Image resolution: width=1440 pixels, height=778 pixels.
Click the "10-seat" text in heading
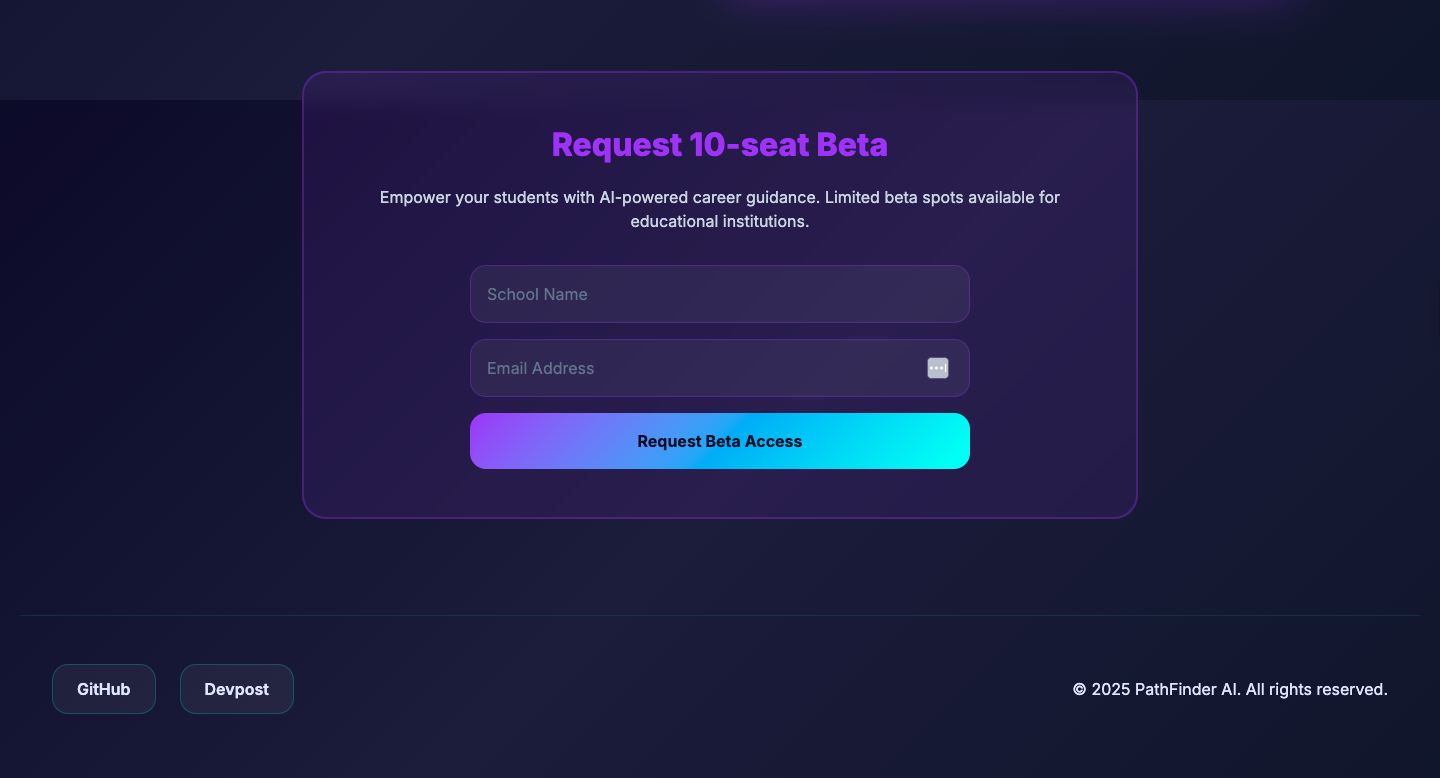[748, 145]
